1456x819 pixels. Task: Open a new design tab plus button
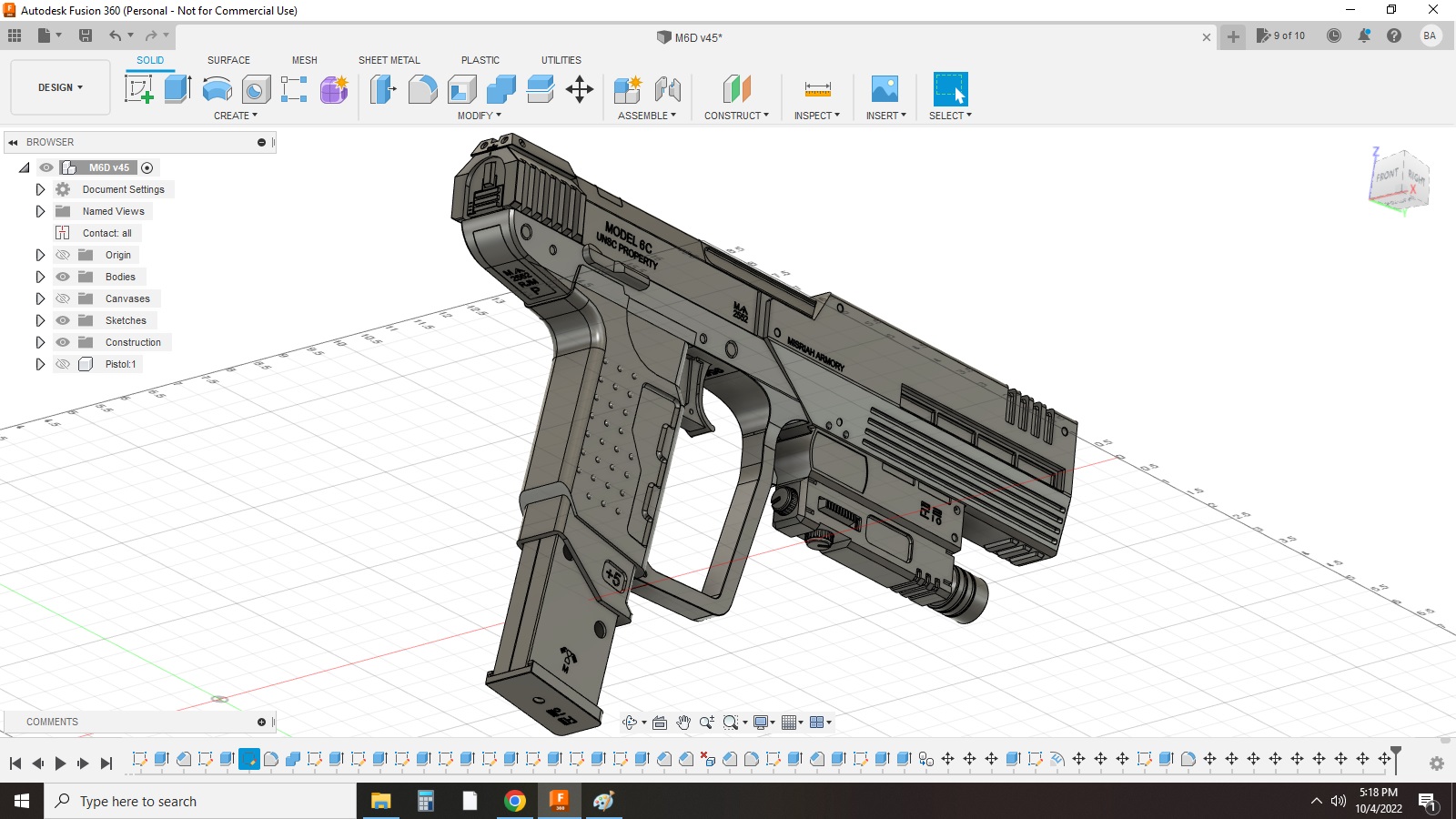point(1233,36)
